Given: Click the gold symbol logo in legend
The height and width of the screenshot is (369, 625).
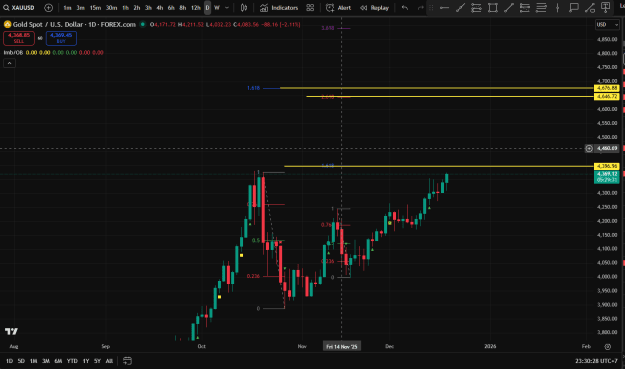Looking at the screenshot, I should pyautogui.click(x=7, y=24).
